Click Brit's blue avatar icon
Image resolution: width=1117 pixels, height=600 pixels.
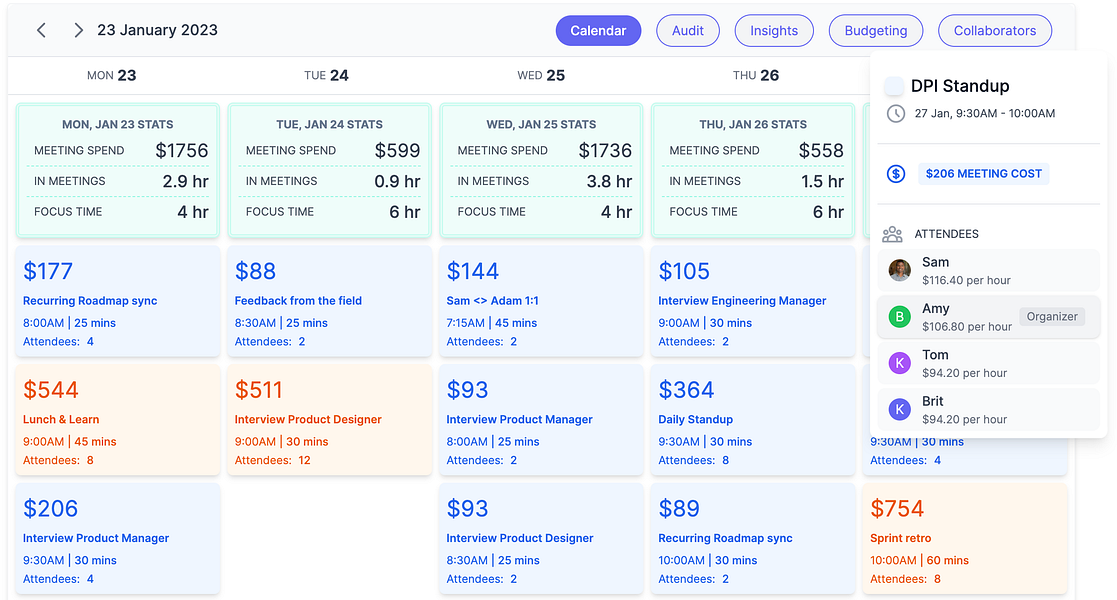click(x=900, y=409)
